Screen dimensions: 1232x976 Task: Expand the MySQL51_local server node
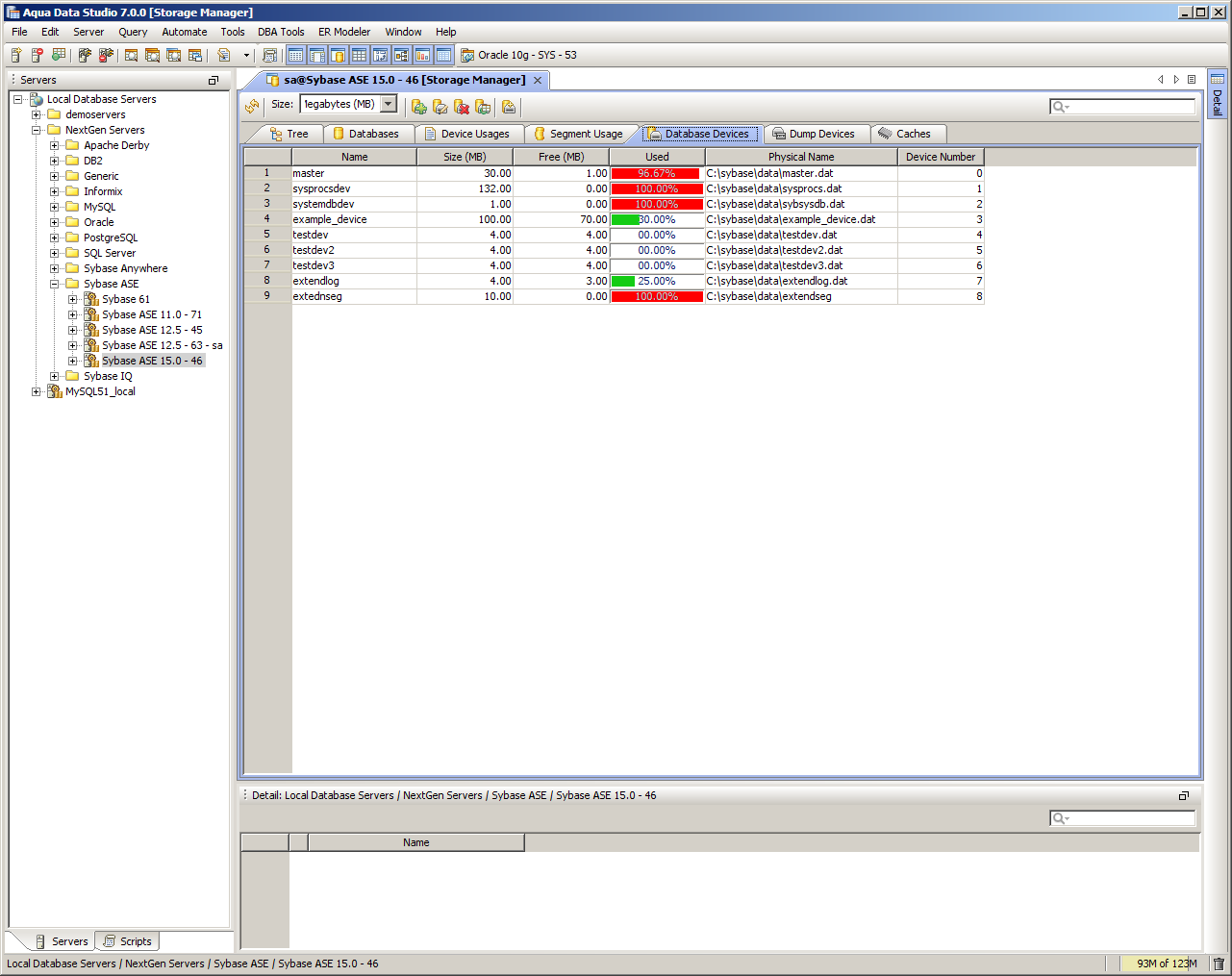37,391
